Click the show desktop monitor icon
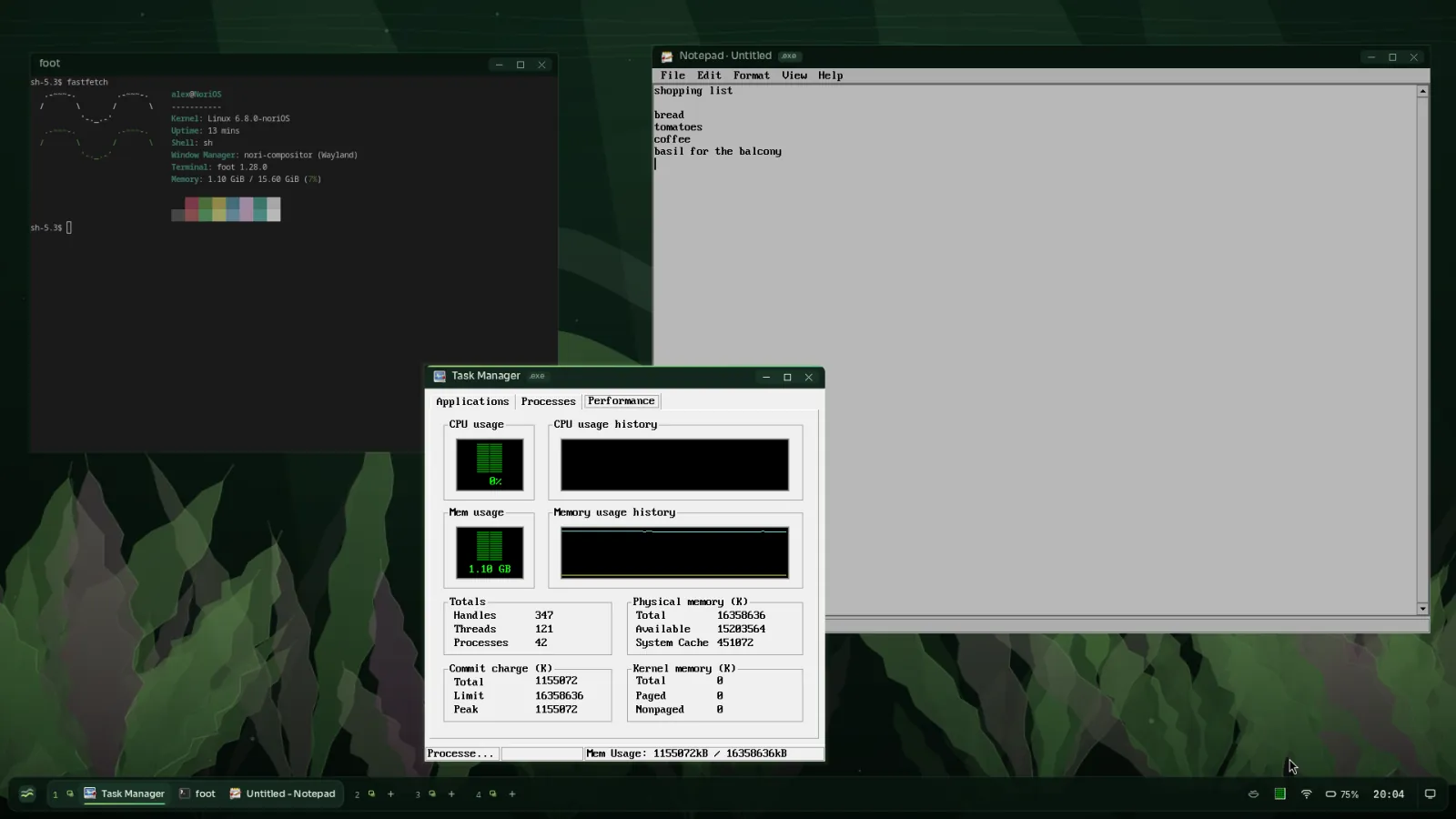Image resolution: width=1456 pixels, height=819 pixels. tap(1430, 794)
